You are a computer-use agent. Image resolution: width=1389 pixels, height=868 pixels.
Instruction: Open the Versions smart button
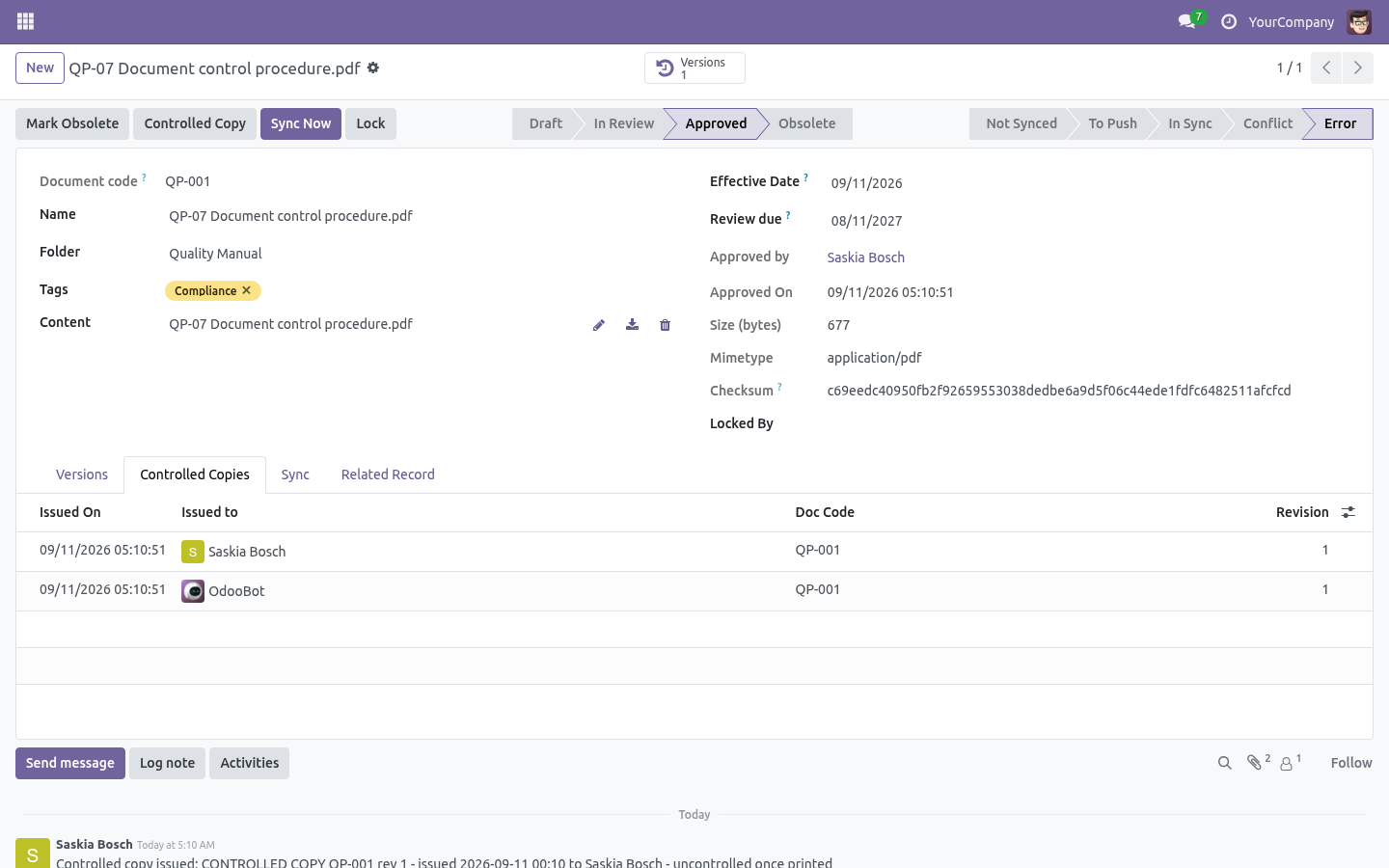click(x=694, y=68)
